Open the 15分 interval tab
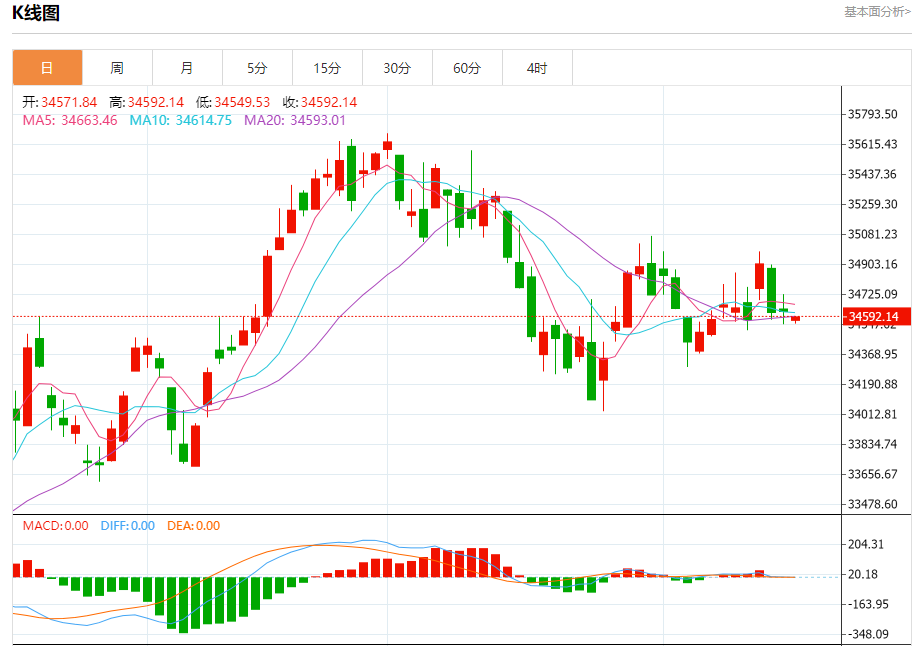The width and height of the screenshot is (921, 646). [x=327, y=68]
